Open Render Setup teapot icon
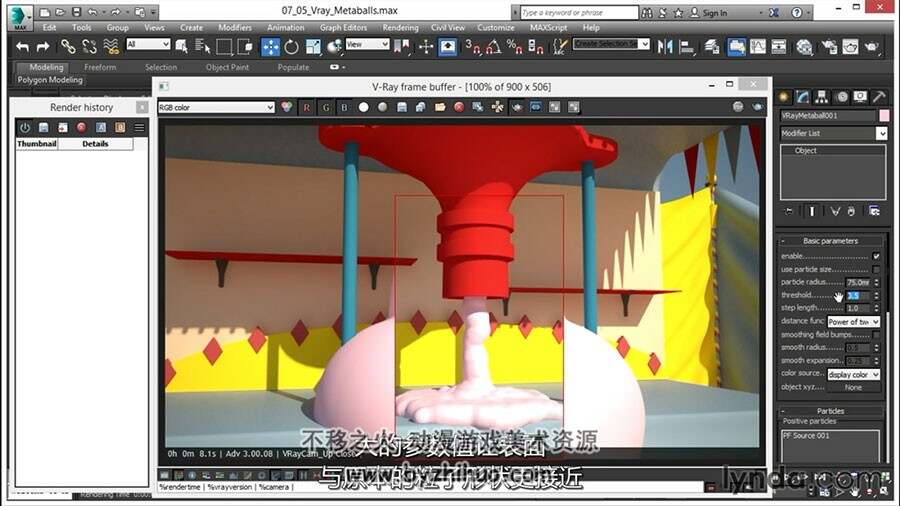This screenshot has height=506, width=900. pos(829,46)
